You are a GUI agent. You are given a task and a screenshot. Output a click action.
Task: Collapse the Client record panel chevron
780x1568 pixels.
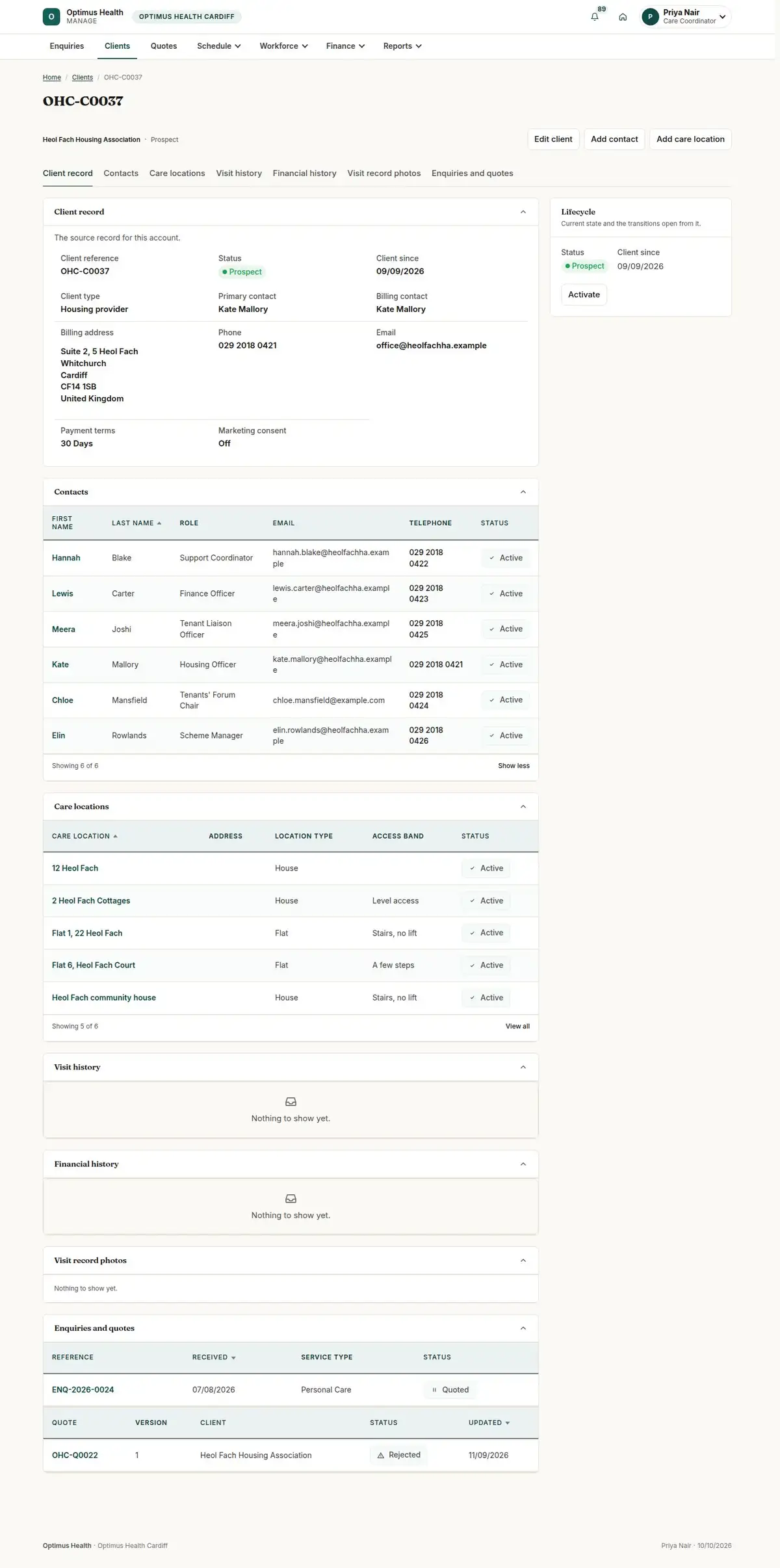point(523,212)
